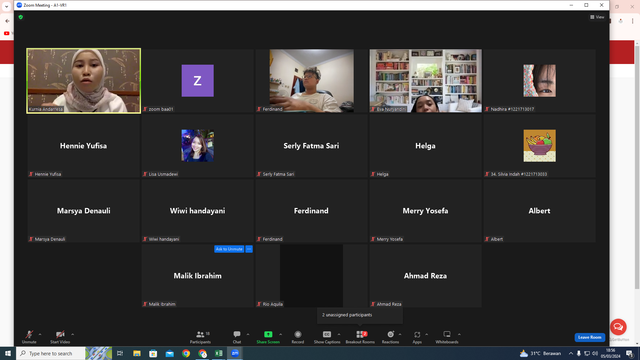640x360 pixels.
Task: Switch to Zoom icon in the taskbar
Action: tap(235, 353)
